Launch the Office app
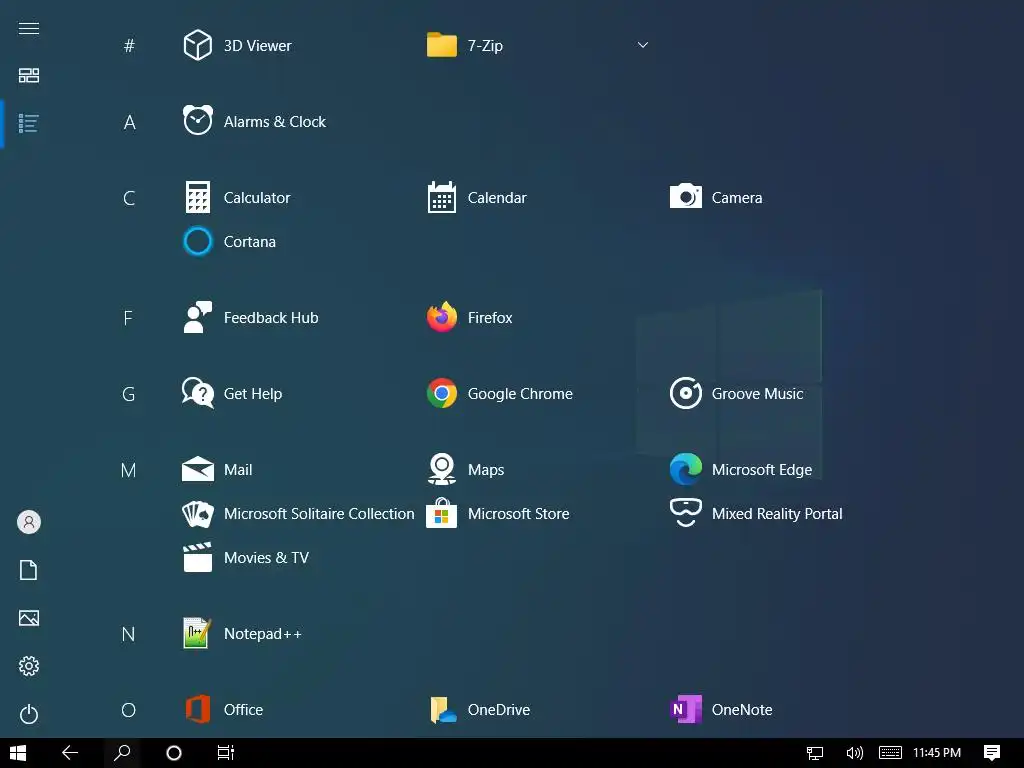Screen dimensions: 1024x768 tap(223, 710)
